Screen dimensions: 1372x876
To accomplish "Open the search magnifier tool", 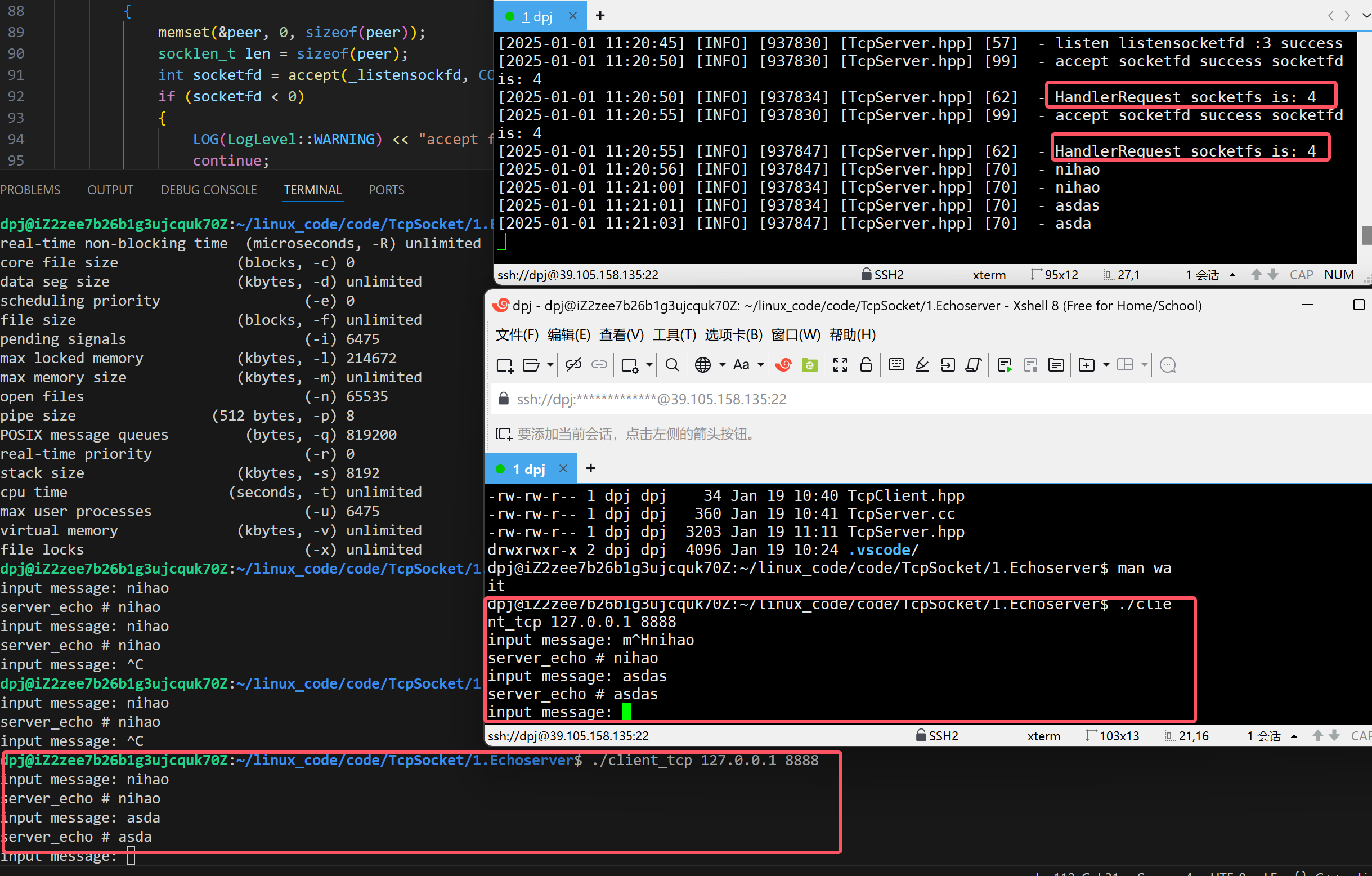I will coord(672,365).
